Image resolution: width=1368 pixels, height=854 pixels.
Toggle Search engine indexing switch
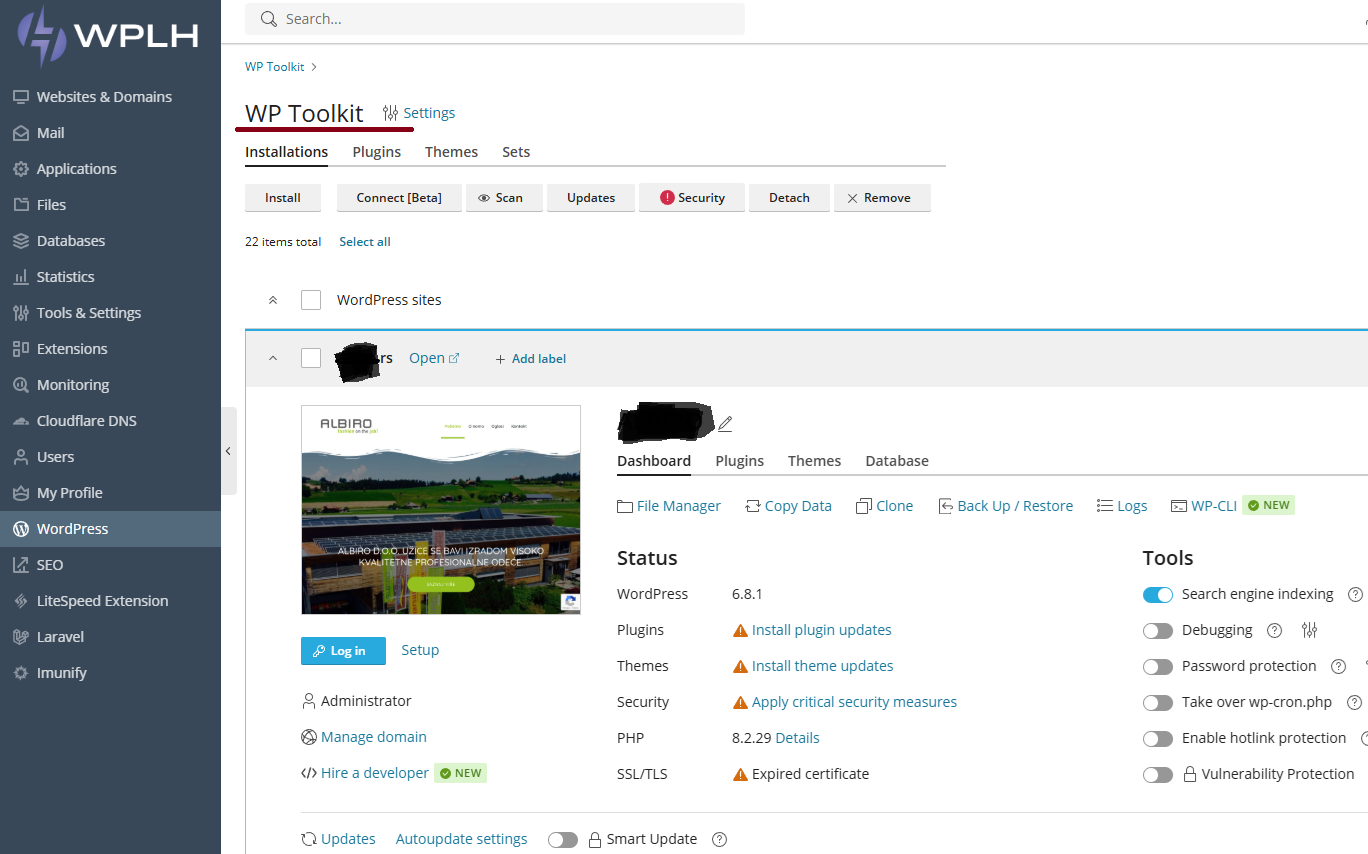(x=1158, y=595)
